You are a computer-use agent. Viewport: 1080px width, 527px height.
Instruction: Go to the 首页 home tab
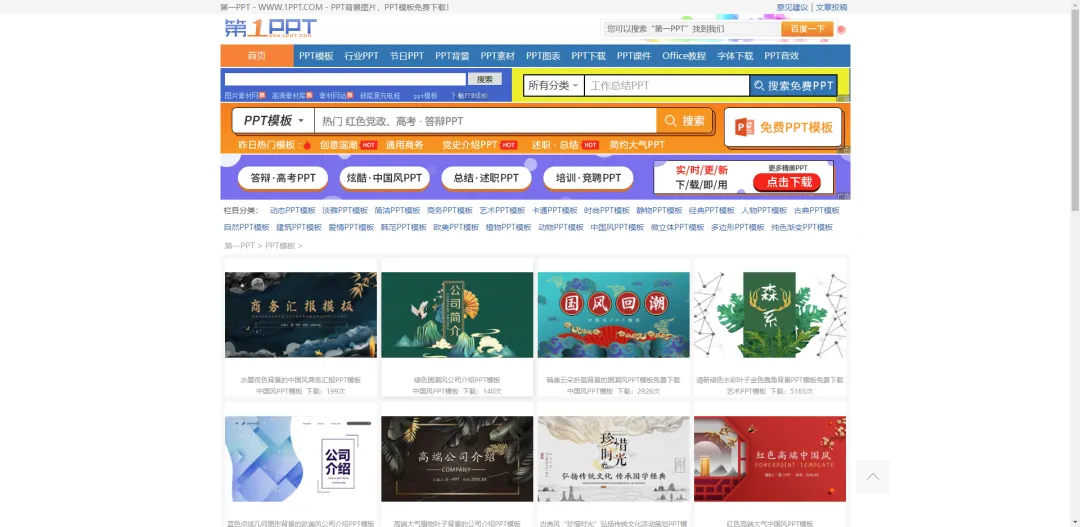coord(257,56)
